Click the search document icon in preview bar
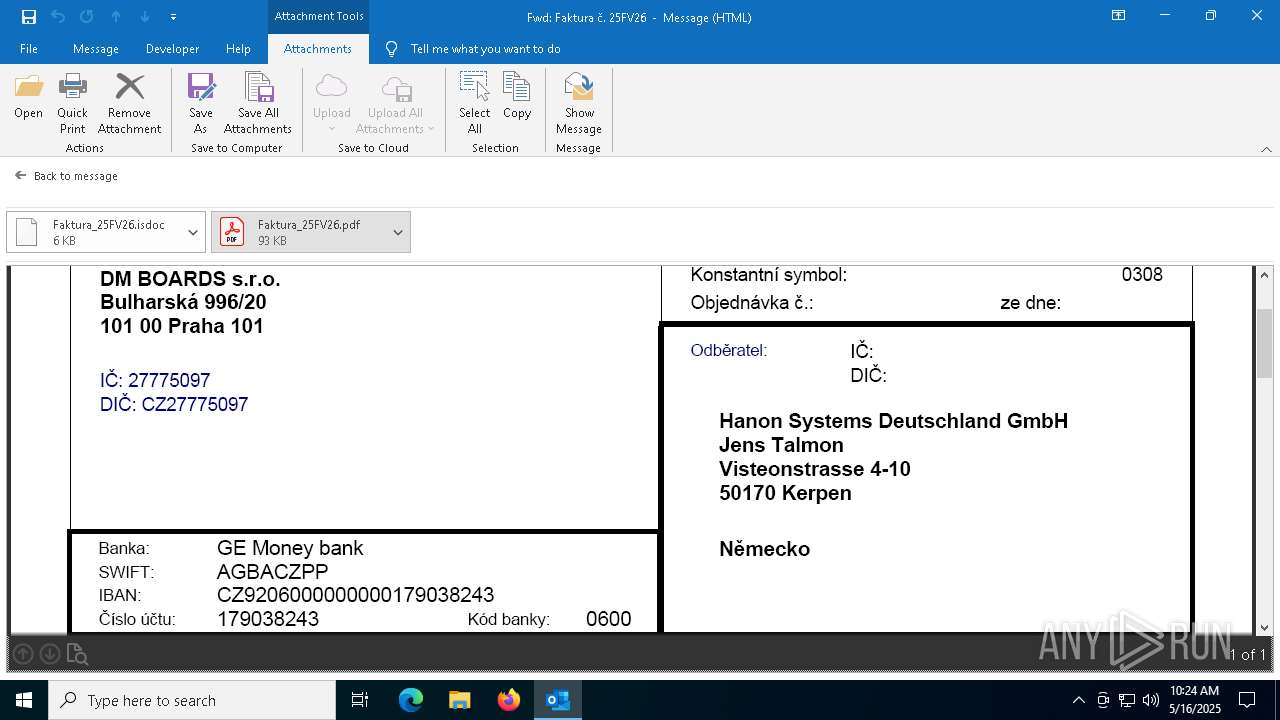The height and width of the screenshot is (720, 1280). click(77, 654)
